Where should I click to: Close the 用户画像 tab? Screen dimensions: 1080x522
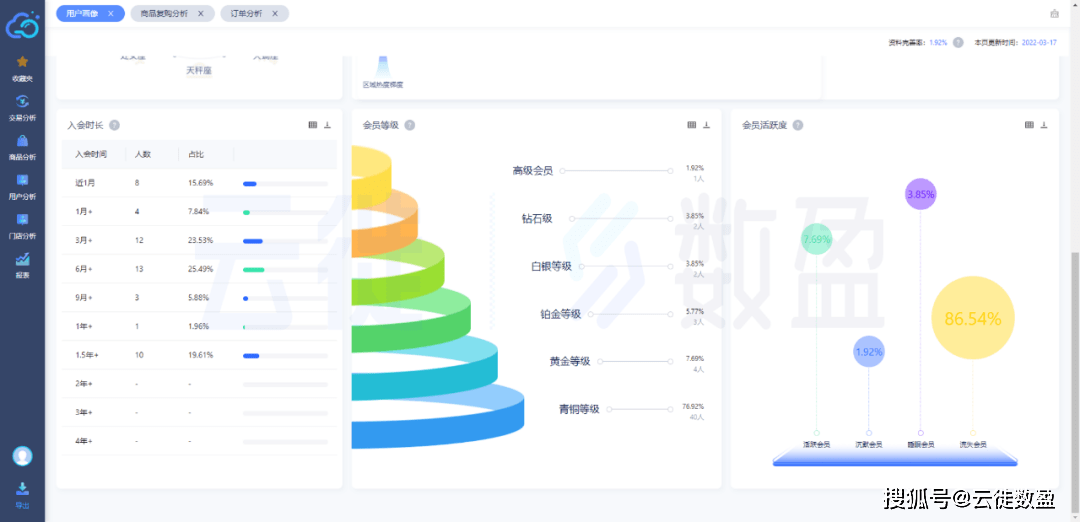(112, 13)
